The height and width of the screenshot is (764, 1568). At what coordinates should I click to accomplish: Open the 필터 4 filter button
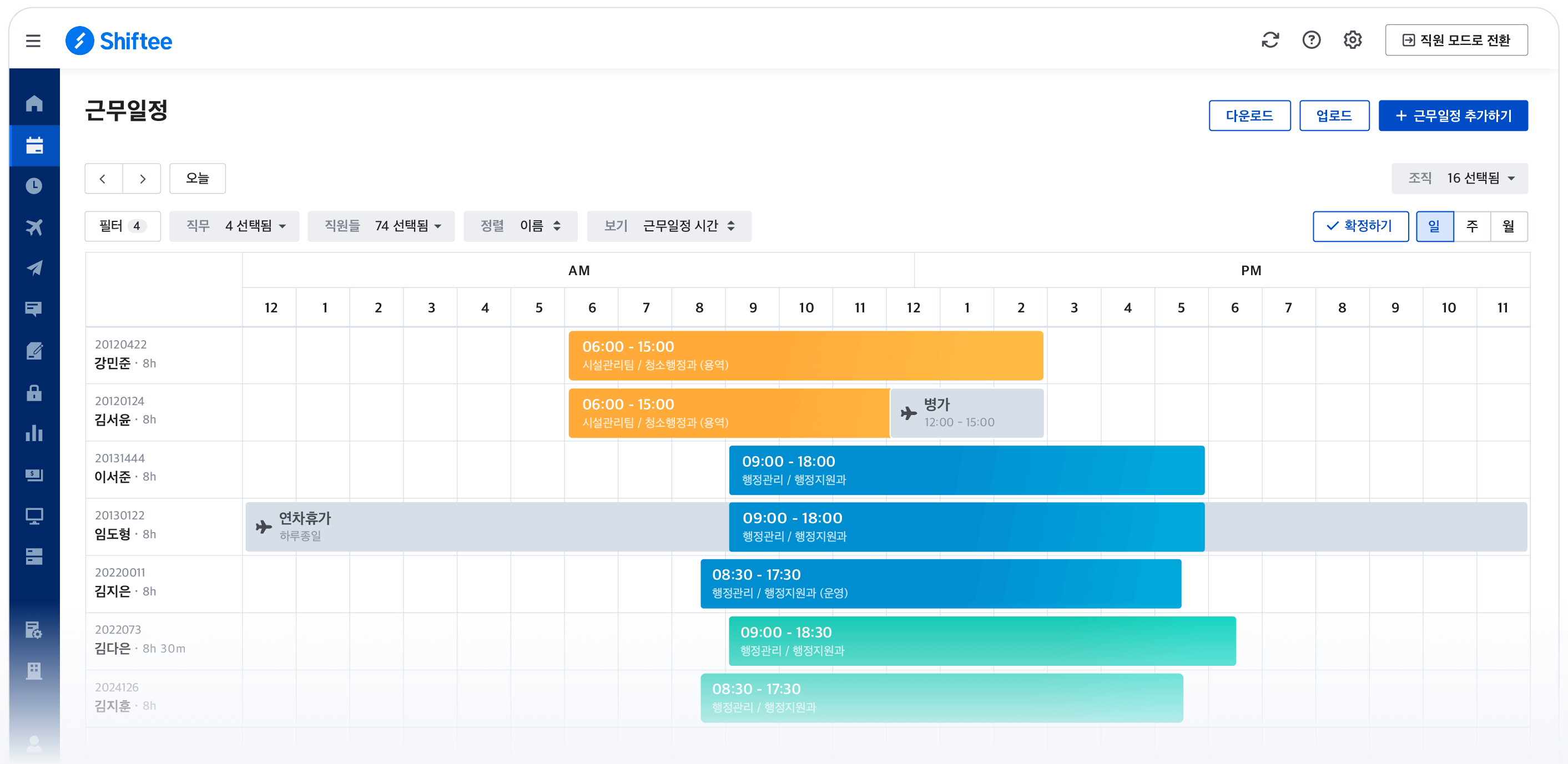coord(122,226)
